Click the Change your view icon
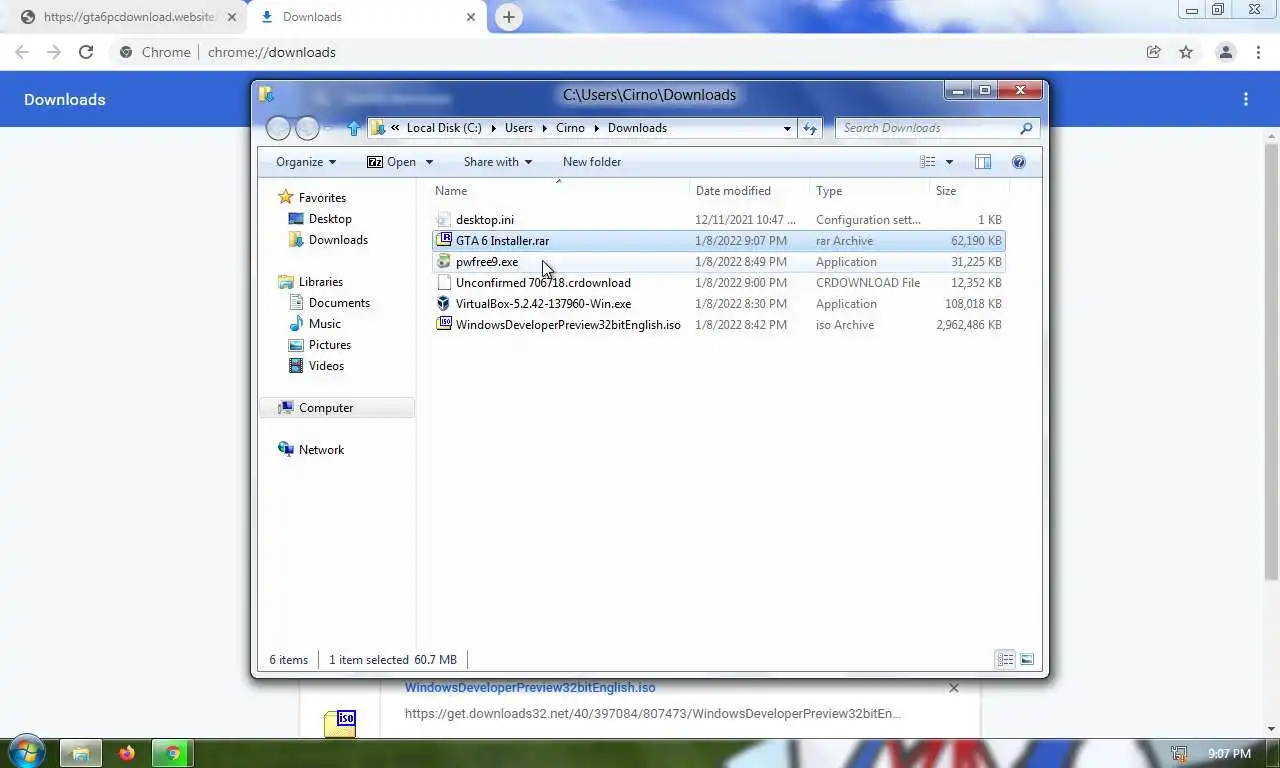Image resolution: width=1280 pixels, height=768 pixels. point(928,162)
